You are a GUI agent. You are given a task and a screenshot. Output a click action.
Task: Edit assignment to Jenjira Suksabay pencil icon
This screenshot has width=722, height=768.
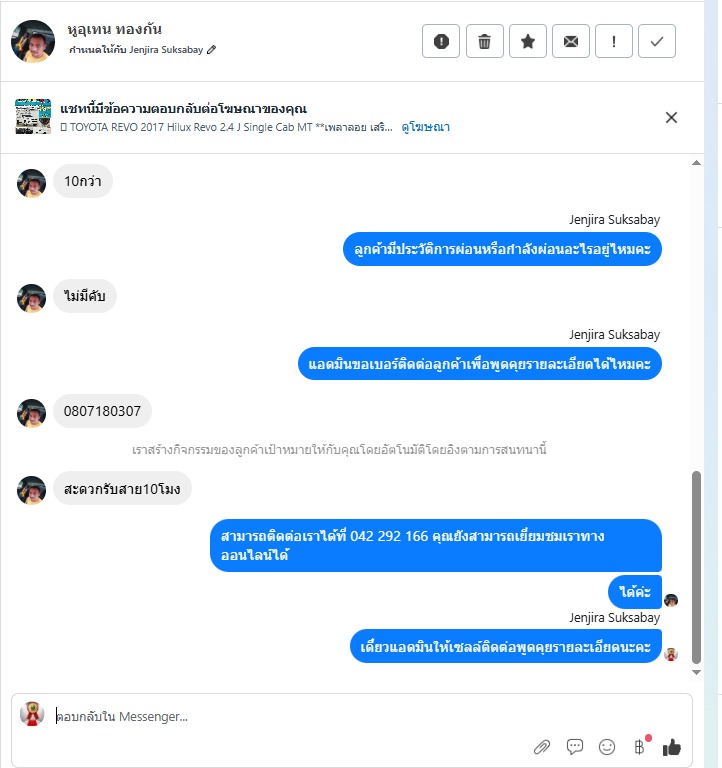[211, 49]
